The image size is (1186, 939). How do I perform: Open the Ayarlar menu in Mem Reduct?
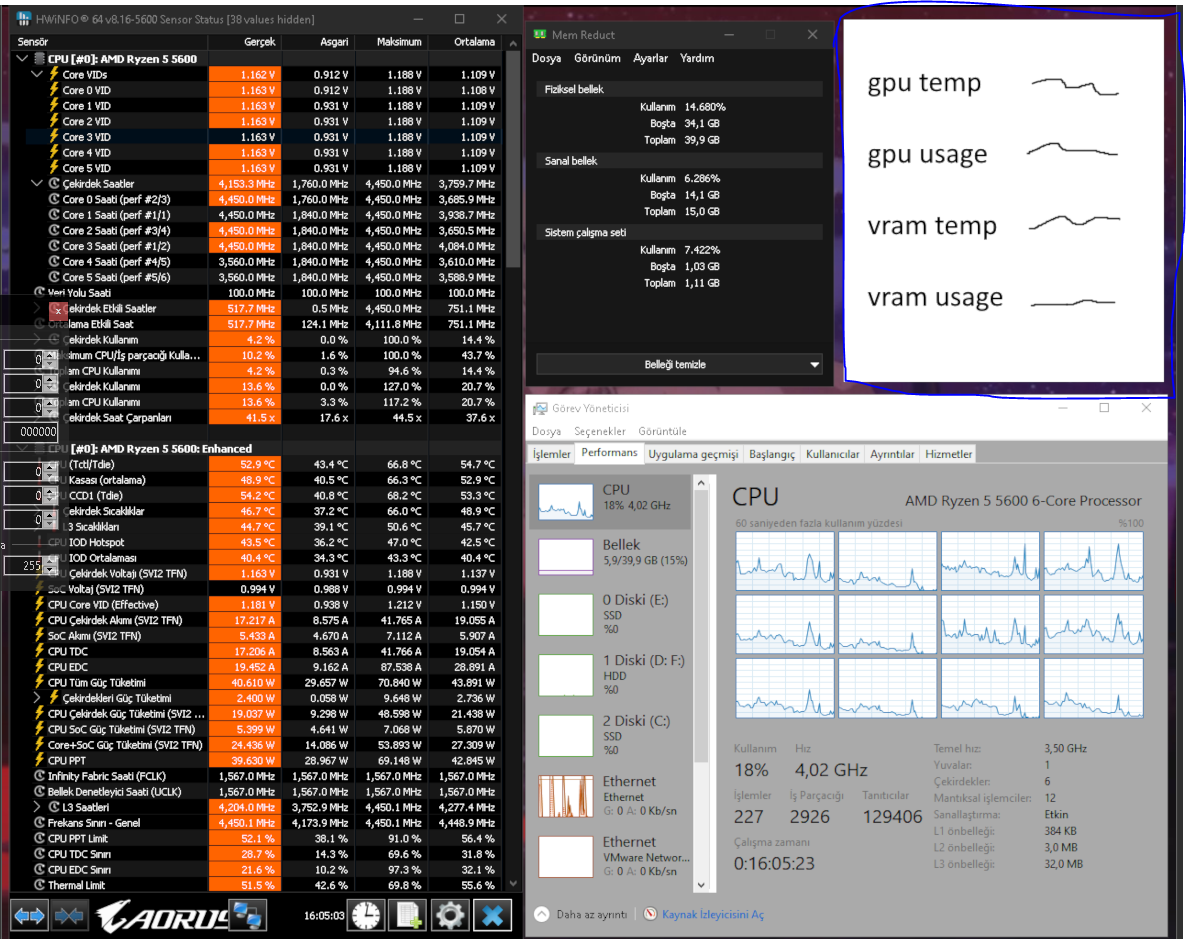650,58
